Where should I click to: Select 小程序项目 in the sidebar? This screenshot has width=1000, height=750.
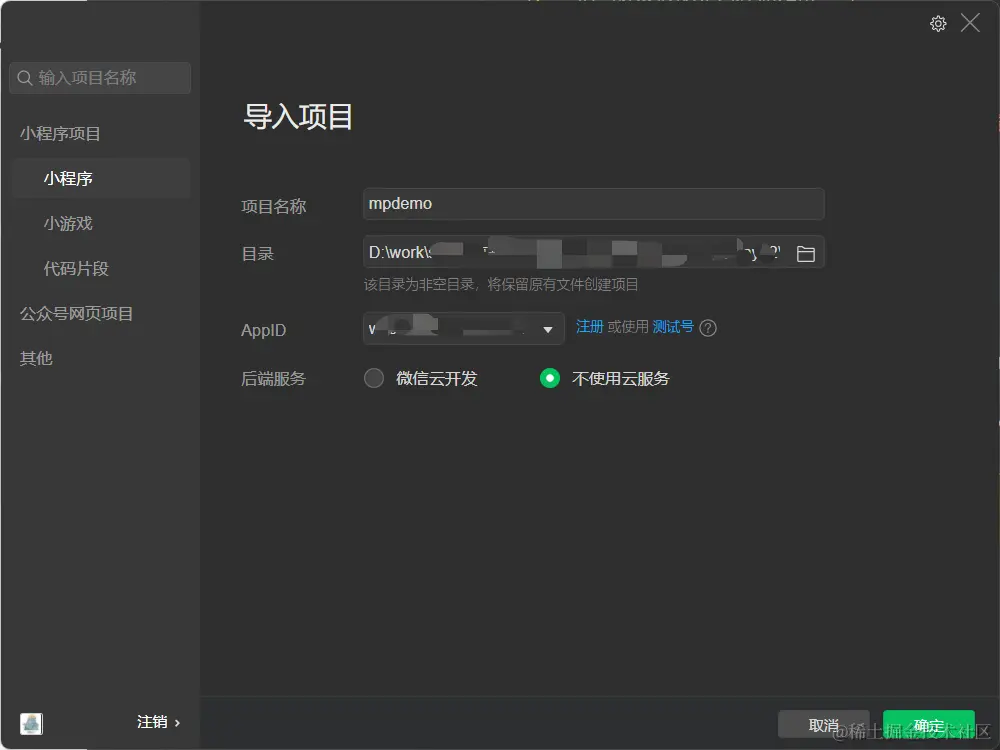60,133
